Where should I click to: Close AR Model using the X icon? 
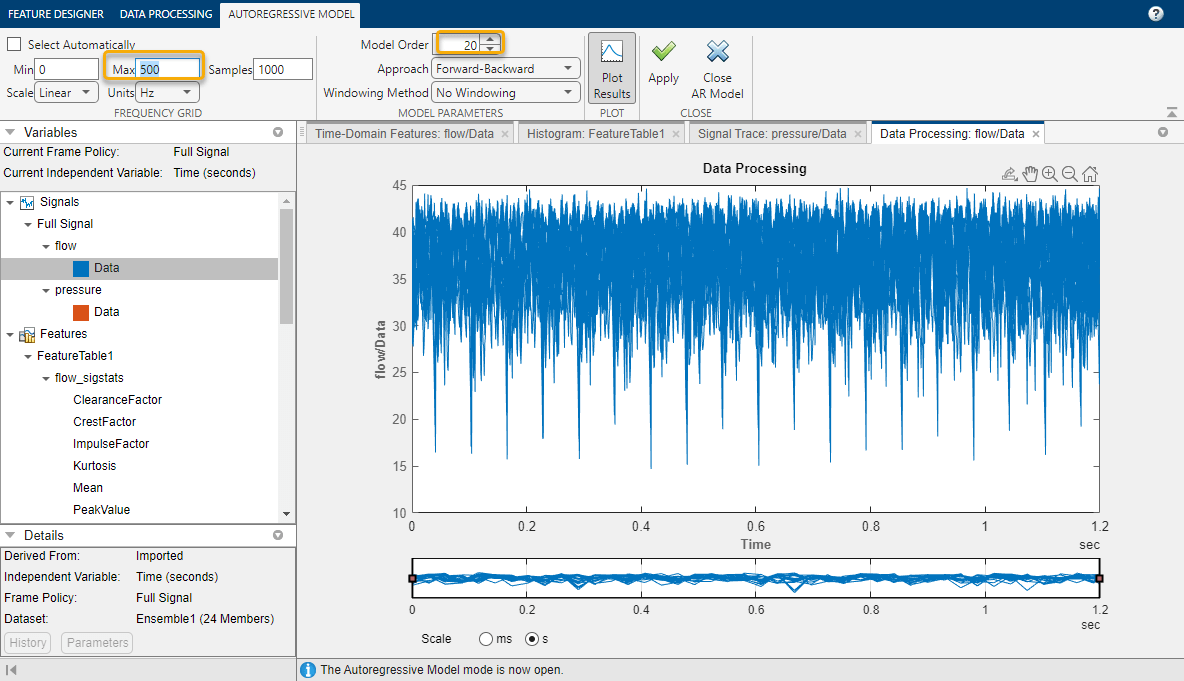tap(717, 52)
